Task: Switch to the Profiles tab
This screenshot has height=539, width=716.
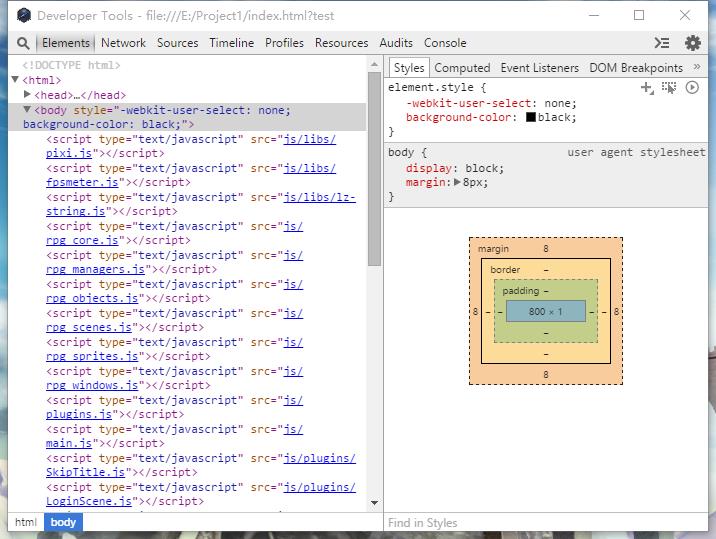Action: click(284, 43)
